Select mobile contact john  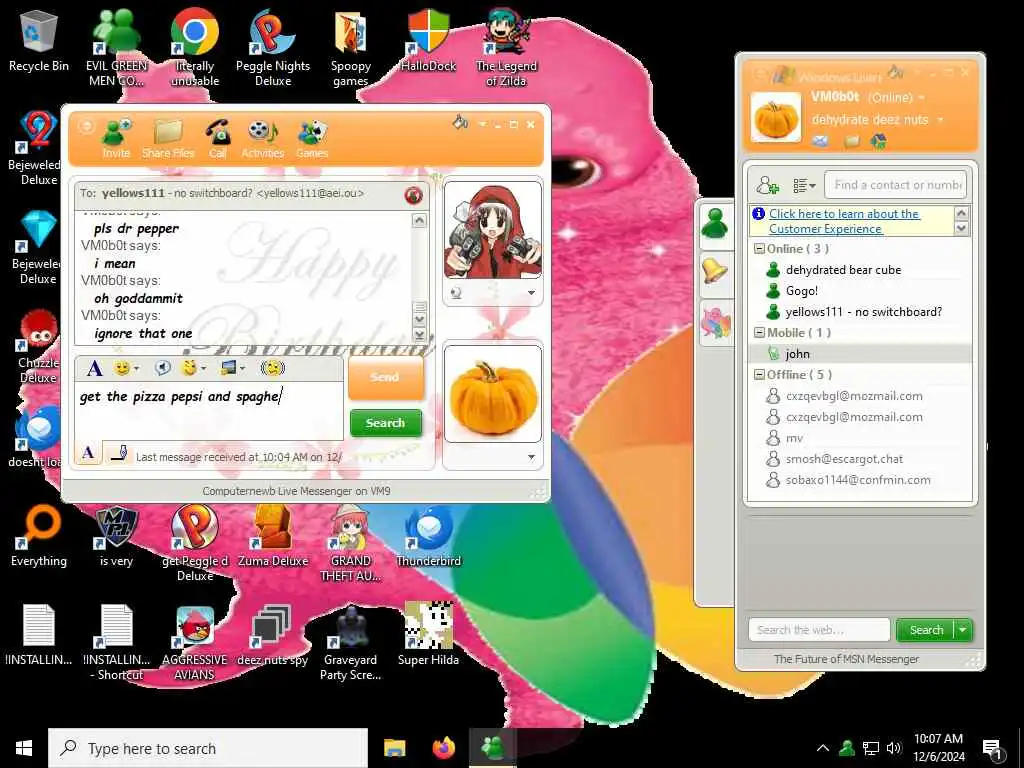797,353
